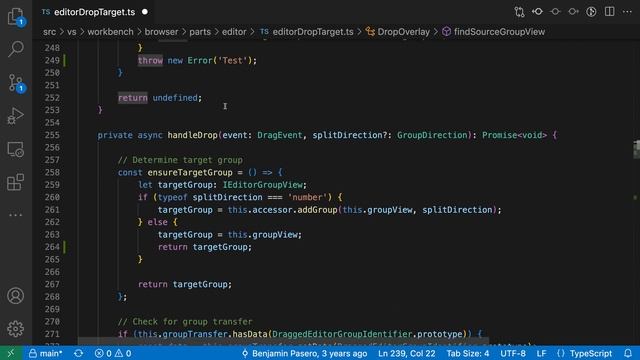Click the middle commit navigation icon
This screenshot has height=360, width=640.
coord(555,12)
